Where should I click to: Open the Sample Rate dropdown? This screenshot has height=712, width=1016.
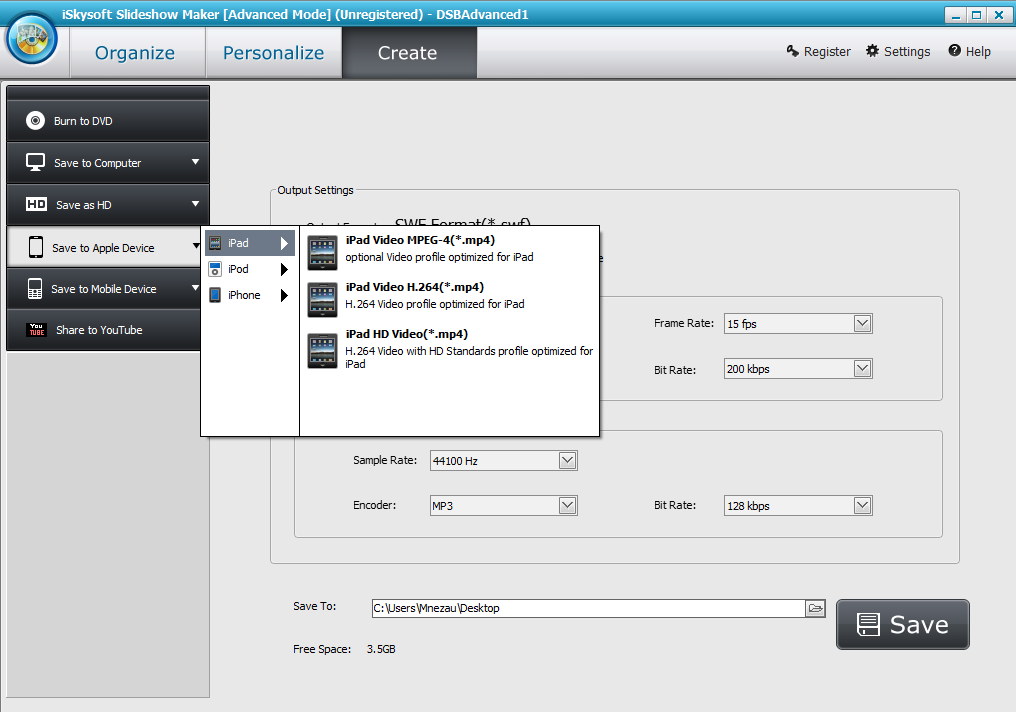tap(567, 460)
